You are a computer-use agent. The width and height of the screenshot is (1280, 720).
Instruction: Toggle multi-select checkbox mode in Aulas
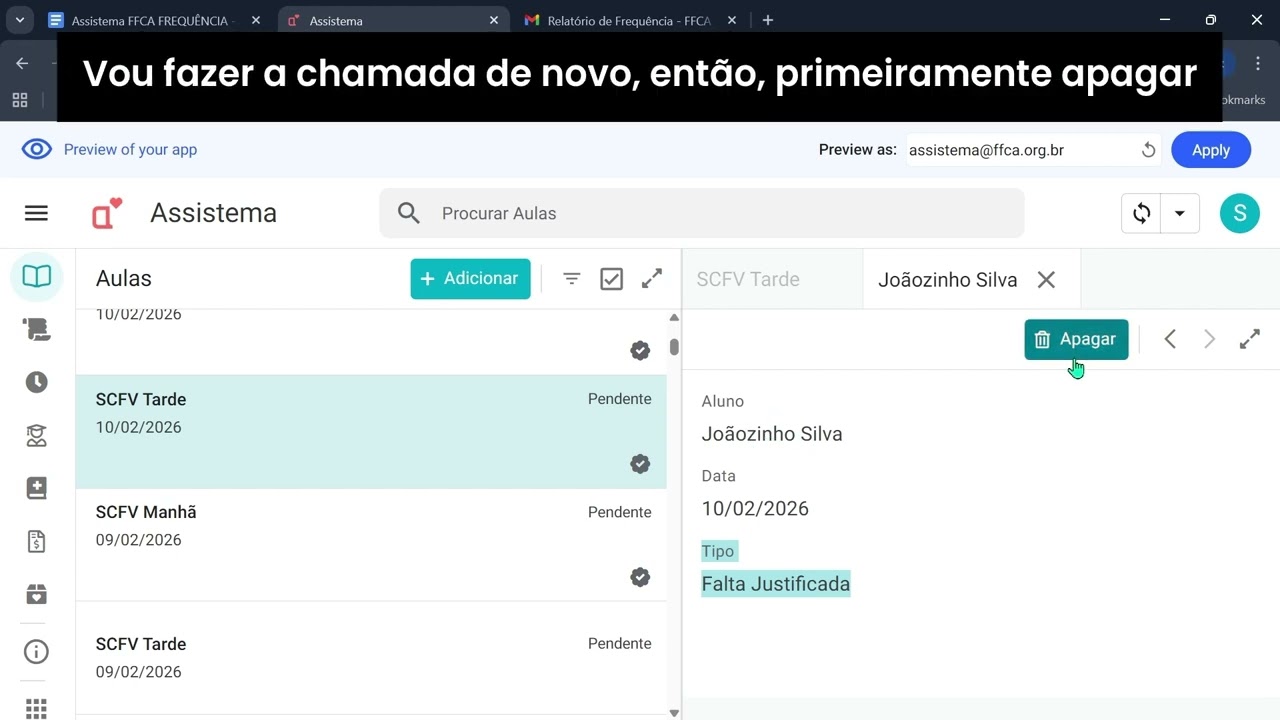pyautogui.click(x=612, y=279)
